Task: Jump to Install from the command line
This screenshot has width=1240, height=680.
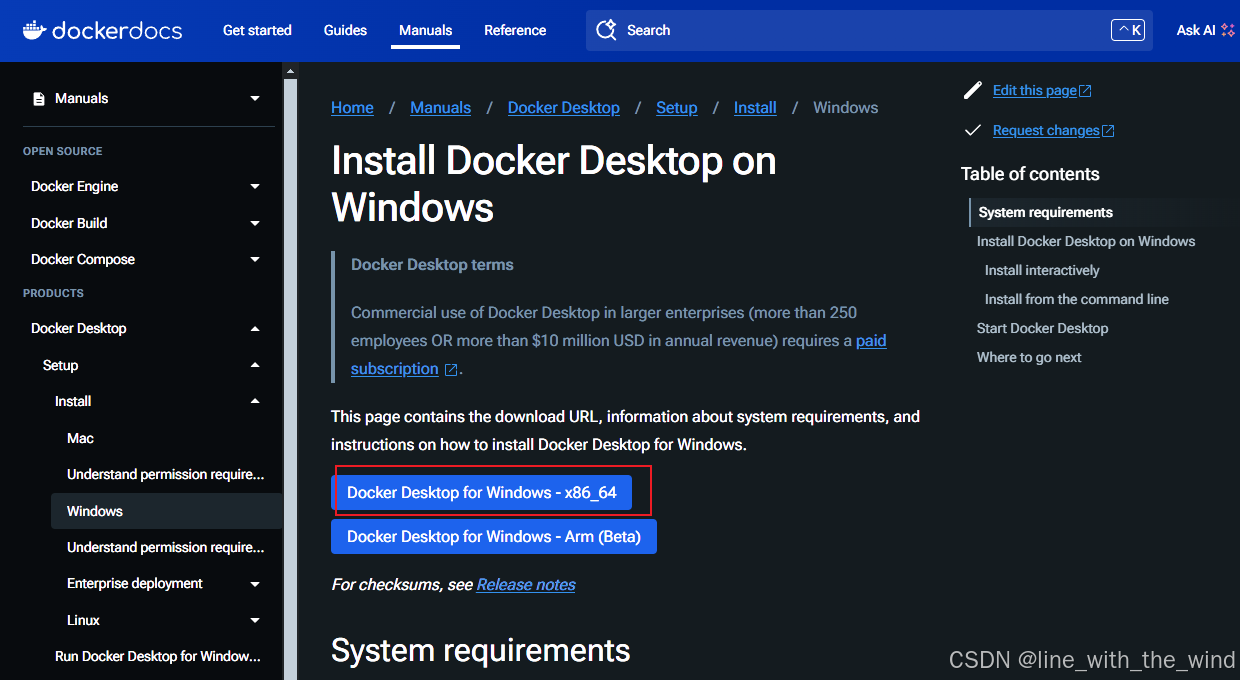Action: (x=1077, y=299)
